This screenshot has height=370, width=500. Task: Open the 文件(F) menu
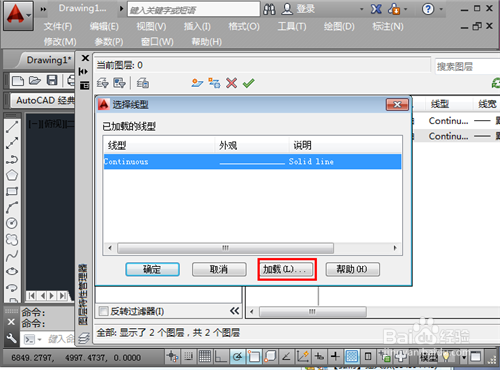(58, 26)
